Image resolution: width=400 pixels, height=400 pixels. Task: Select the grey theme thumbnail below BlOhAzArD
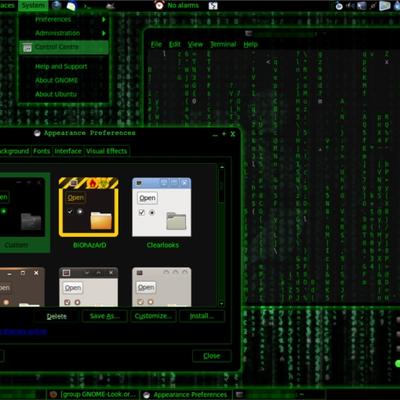(x=89, y=287)
